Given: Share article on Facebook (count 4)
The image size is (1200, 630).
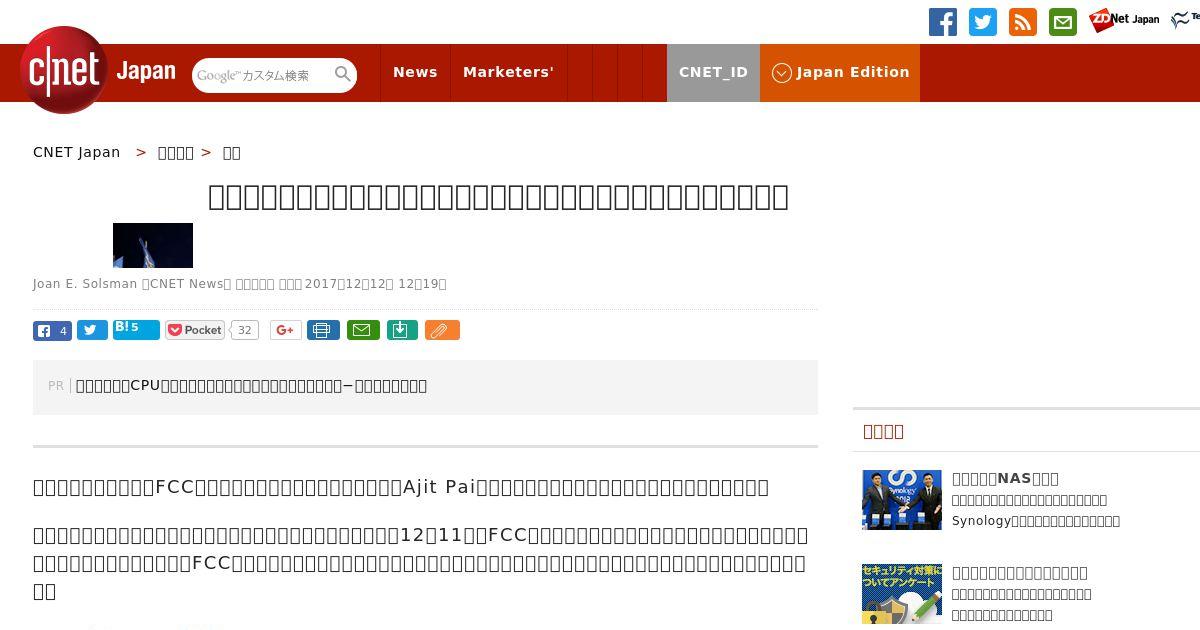Looking at the screenshot, I should [x=52, y=331].
